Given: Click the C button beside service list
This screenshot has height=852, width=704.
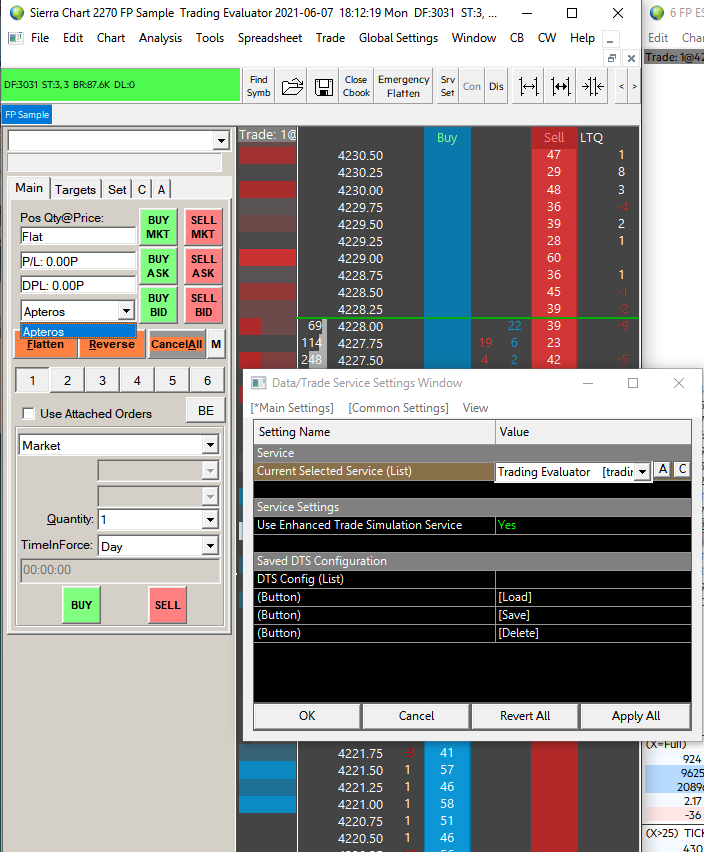Looking at the screenshot, I should [x=682, y=469].
